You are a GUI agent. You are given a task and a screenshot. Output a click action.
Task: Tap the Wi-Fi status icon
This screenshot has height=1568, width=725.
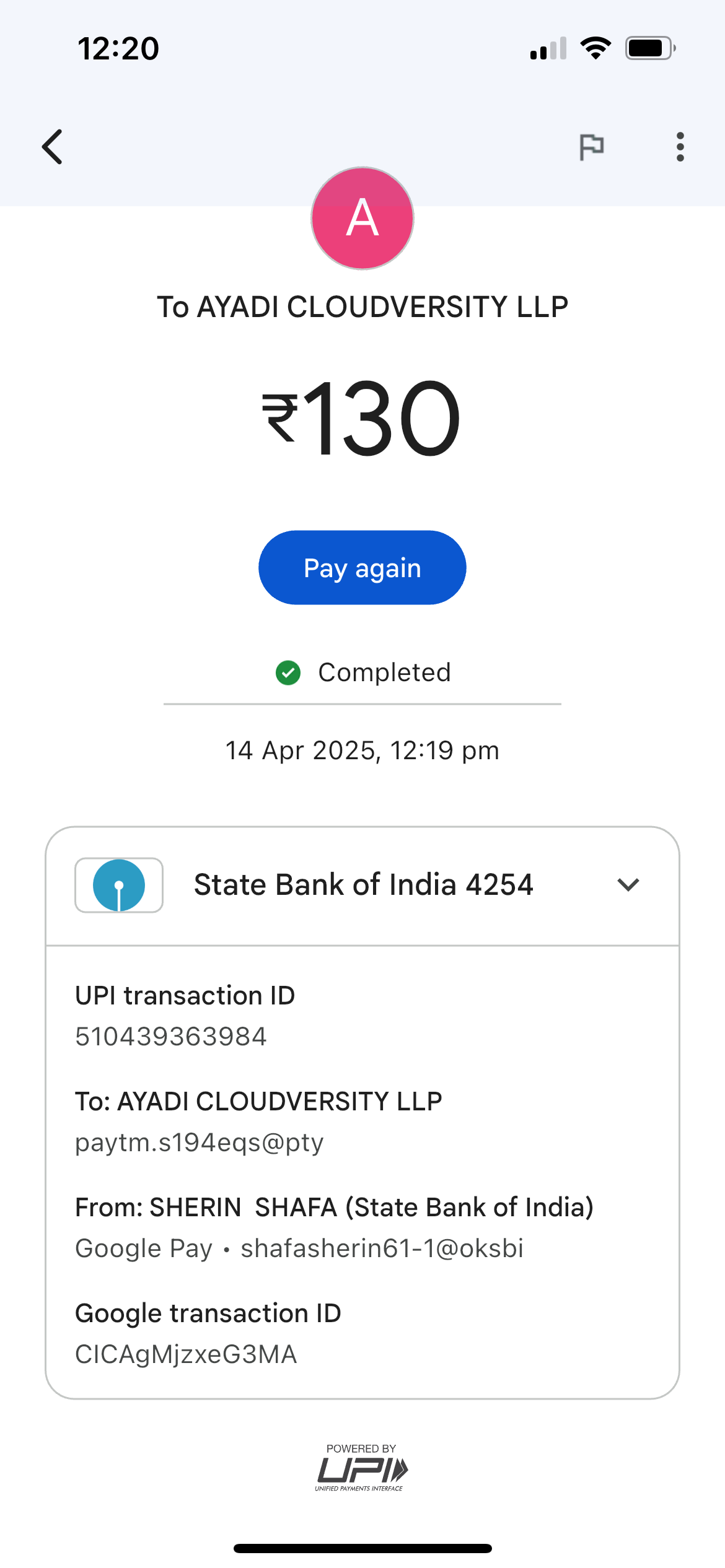[x=595, y=48]
